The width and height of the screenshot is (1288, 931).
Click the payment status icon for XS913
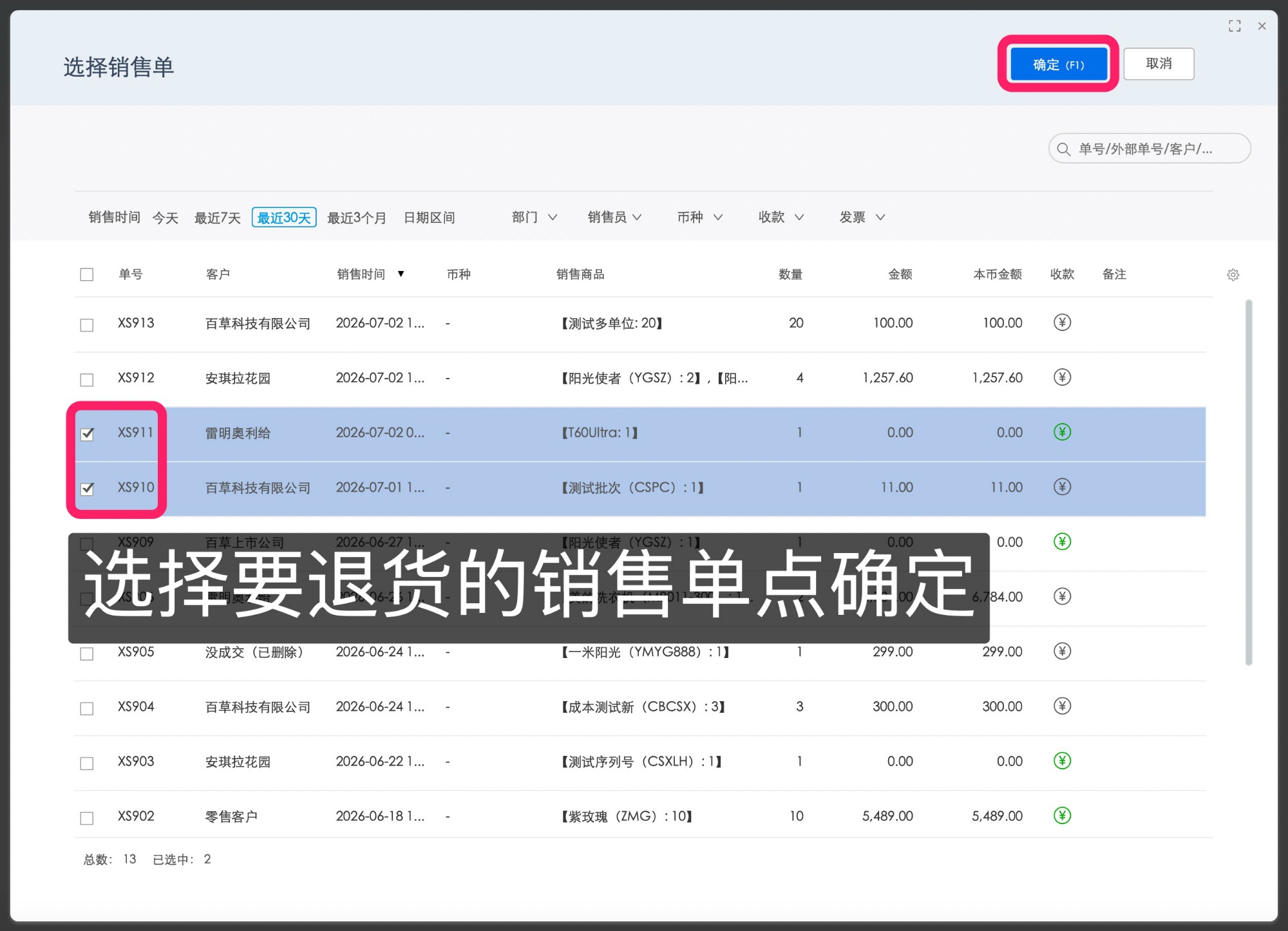(x=1062, y=323)
